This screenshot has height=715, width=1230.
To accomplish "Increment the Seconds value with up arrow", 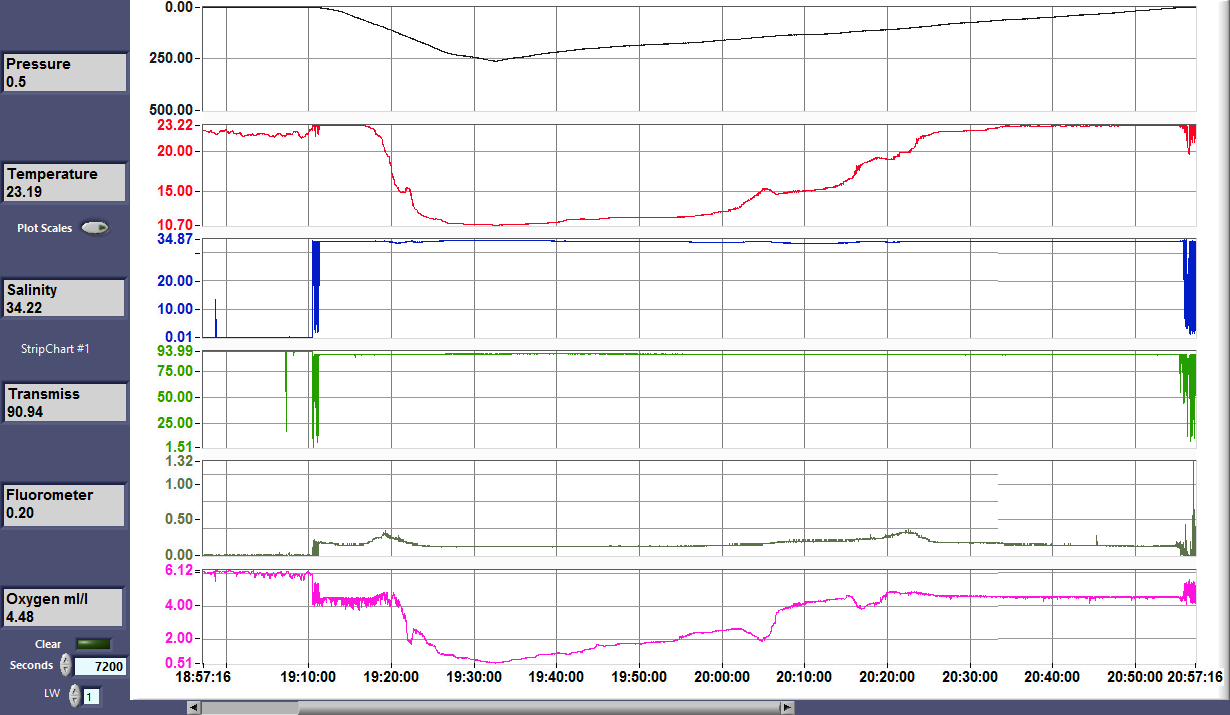I will pos(66,660).
